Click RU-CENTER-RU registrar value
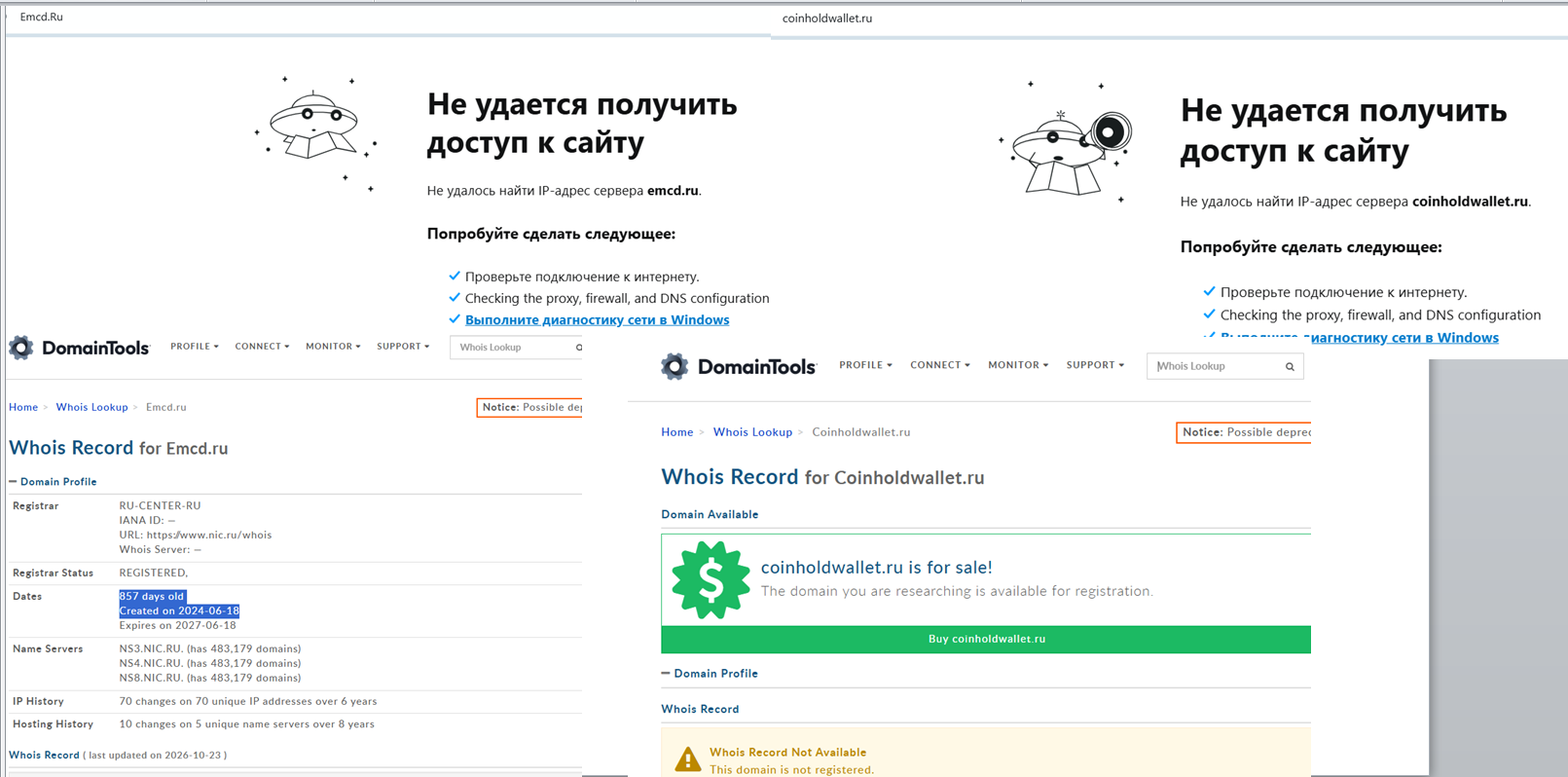Image resolution: width=1568 pixels, height=777 pixels. click(160, 505)
